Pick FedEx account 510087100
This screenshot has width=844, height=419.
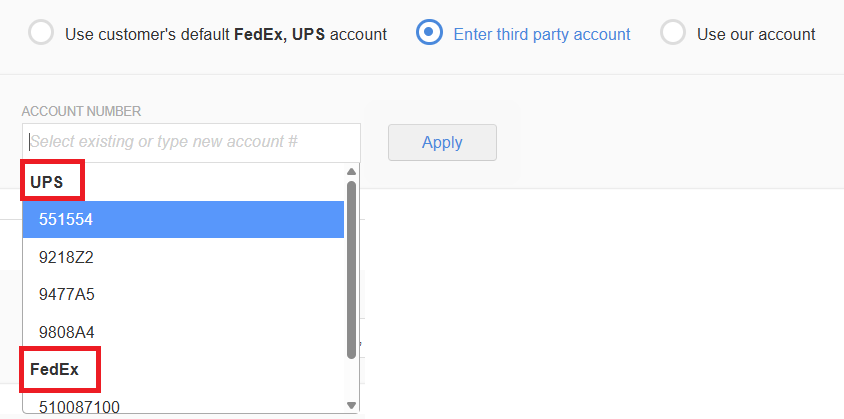click(183, 406)
